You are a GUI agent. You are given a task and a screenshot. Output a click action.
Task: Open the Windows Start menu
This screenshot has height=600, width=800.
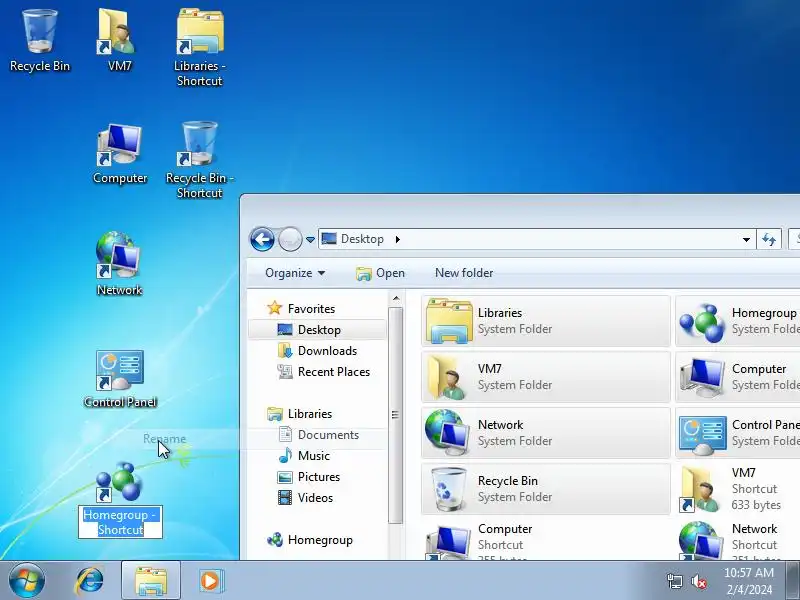coord(27,581)
